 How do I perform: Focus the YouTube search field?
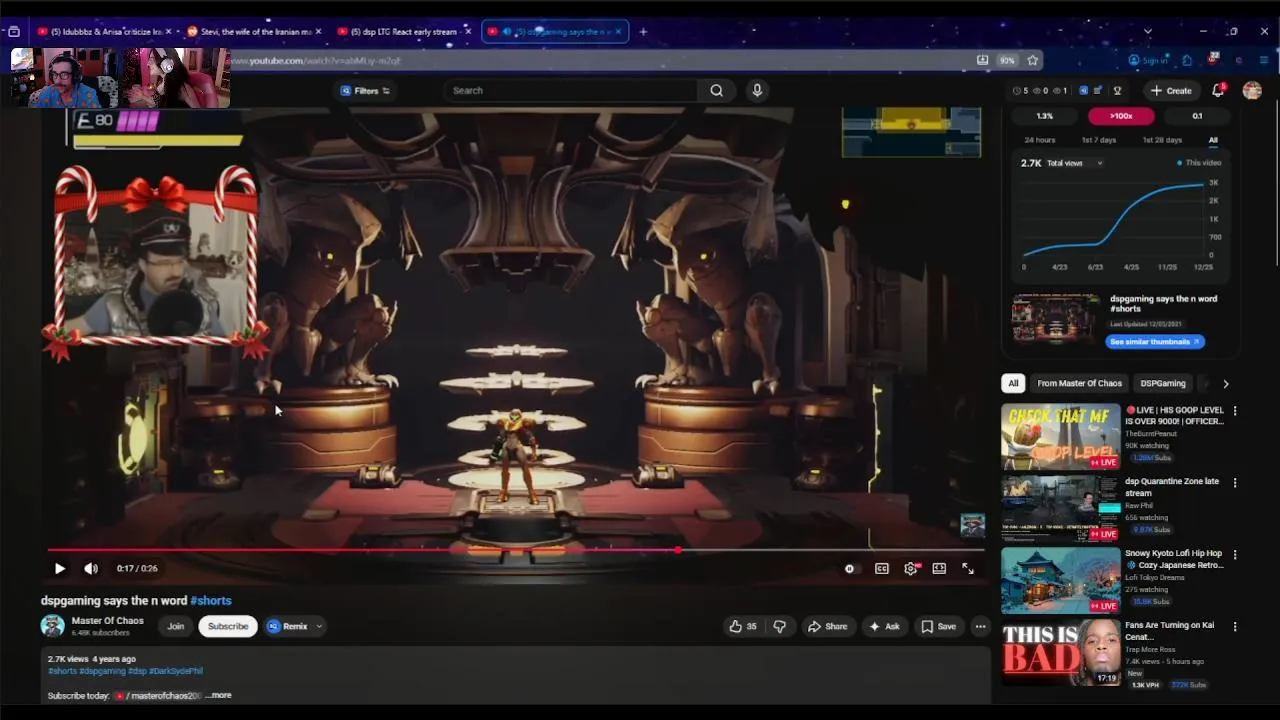pos(570,90)
